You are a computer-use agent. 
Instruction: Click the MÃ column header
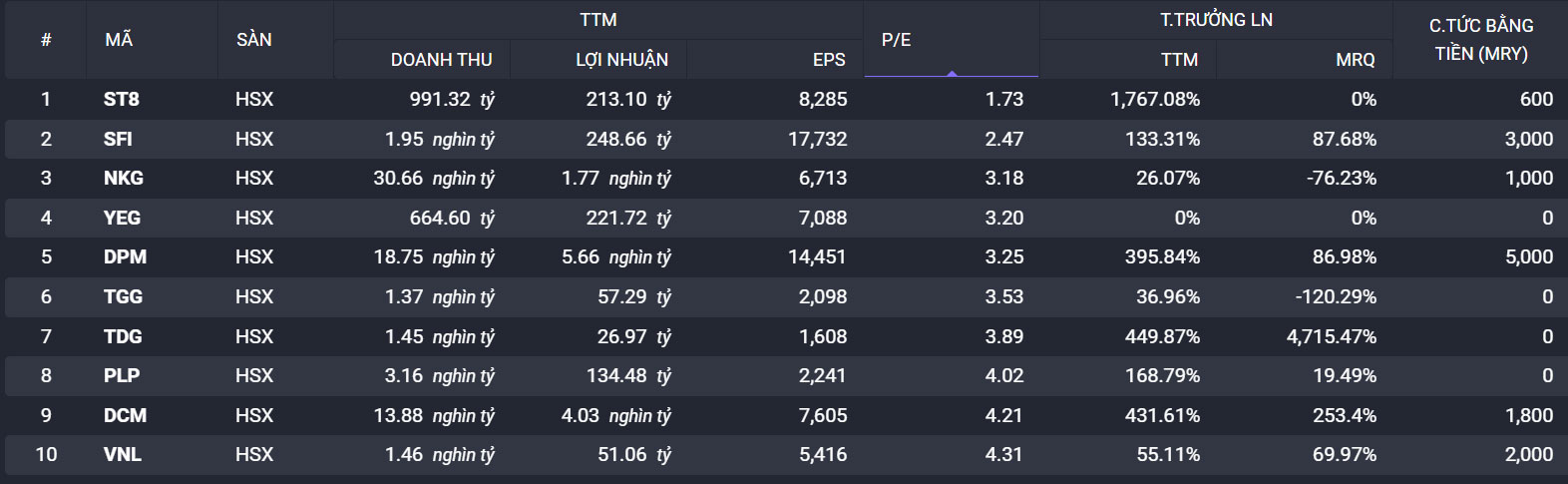[x=119, y=40]
